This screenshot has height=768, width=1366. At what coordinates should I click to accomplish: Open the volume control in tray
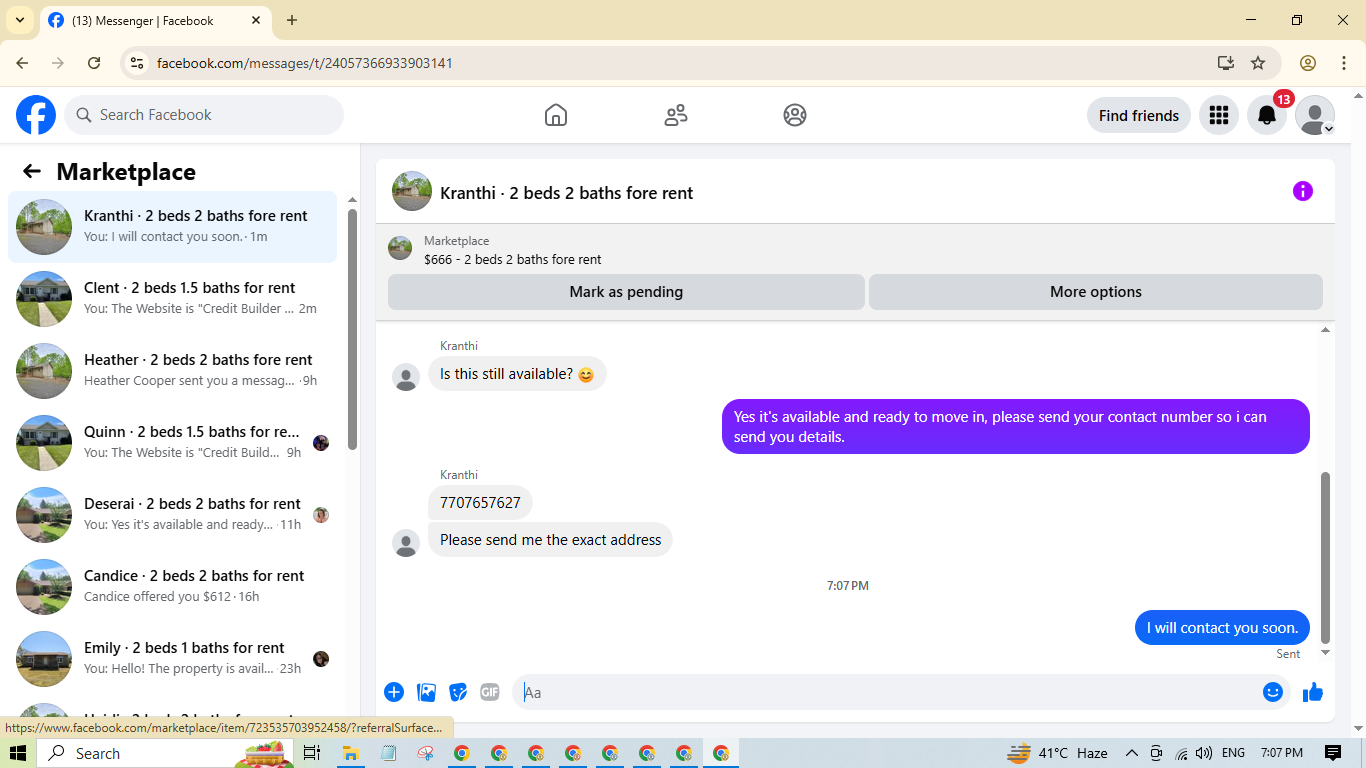pos(1203,753)
